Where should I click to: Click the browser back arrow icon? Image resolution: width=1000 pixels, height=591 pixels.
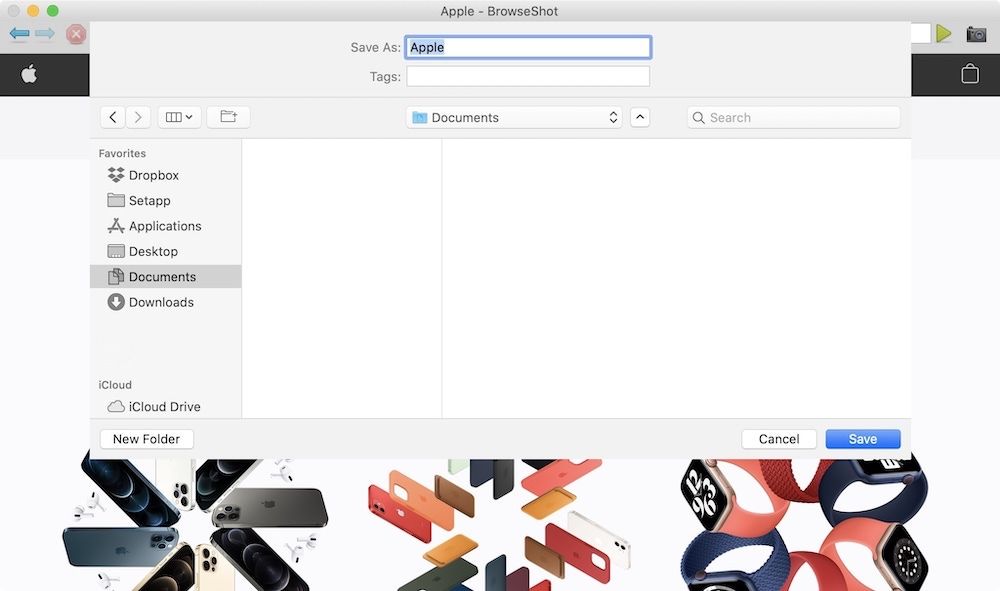[x=19, y=34]
